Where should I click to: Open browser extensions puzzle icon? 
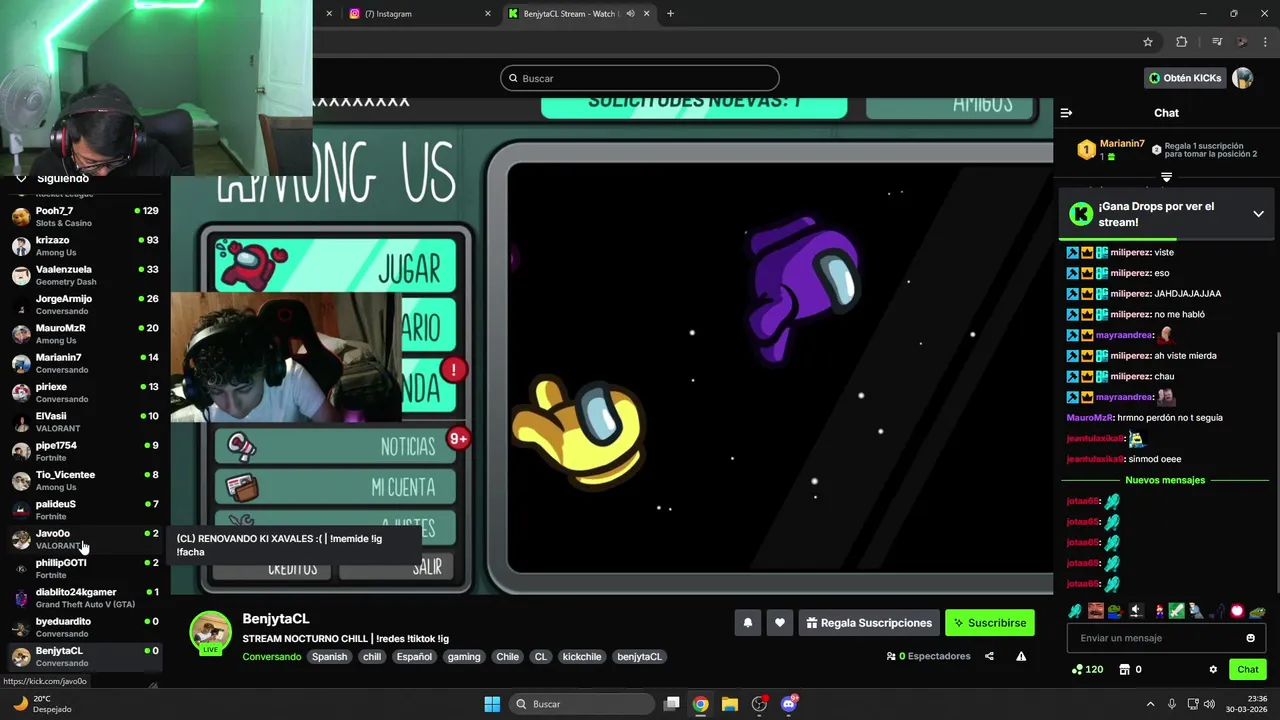pos(1182,42)
